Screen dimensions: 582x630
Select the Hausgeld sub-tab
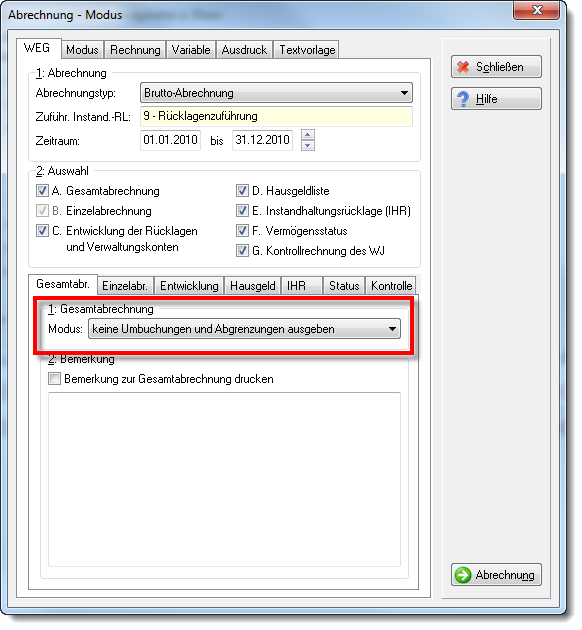pos(253,286)
